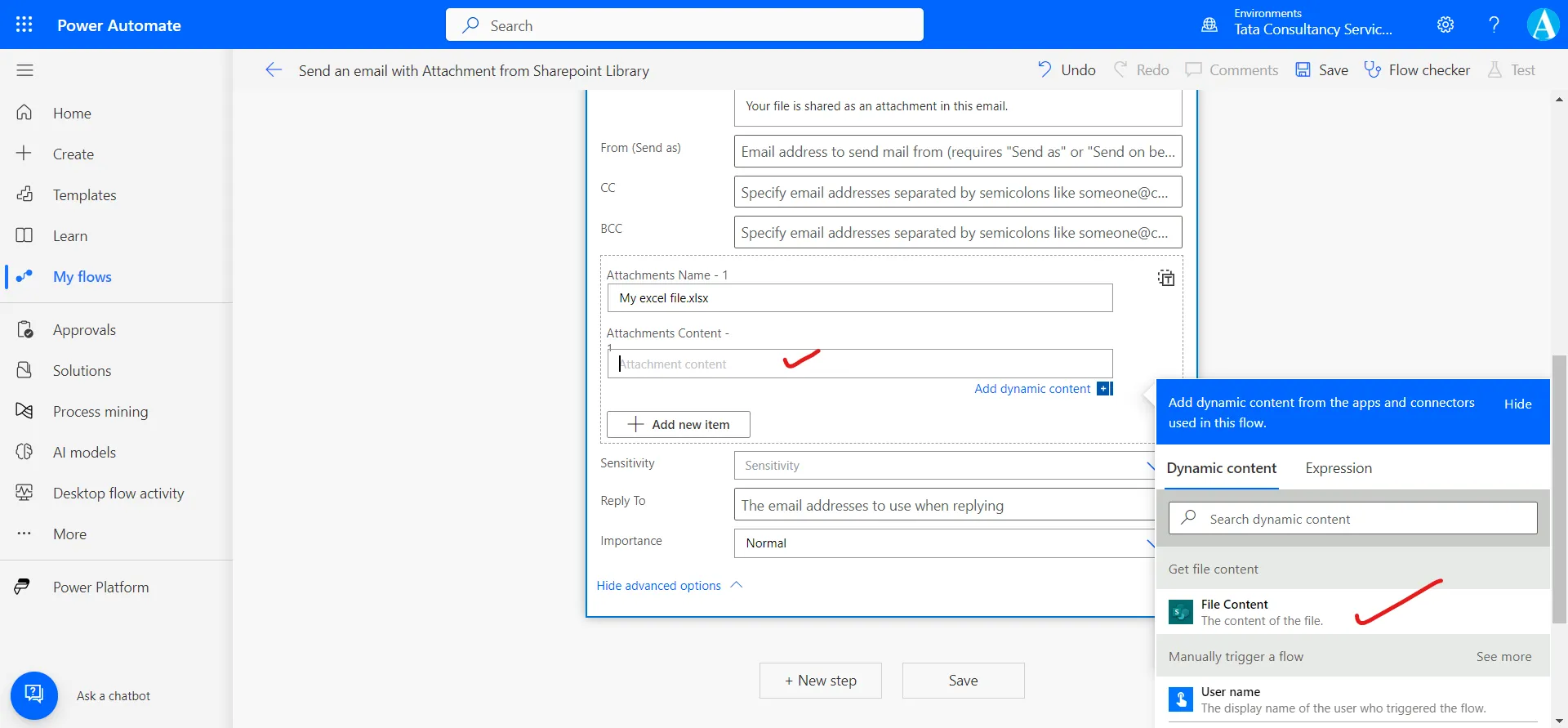Select File Content dynamic value
The height and width of the screenshot is (728, 1568).
1353,612
